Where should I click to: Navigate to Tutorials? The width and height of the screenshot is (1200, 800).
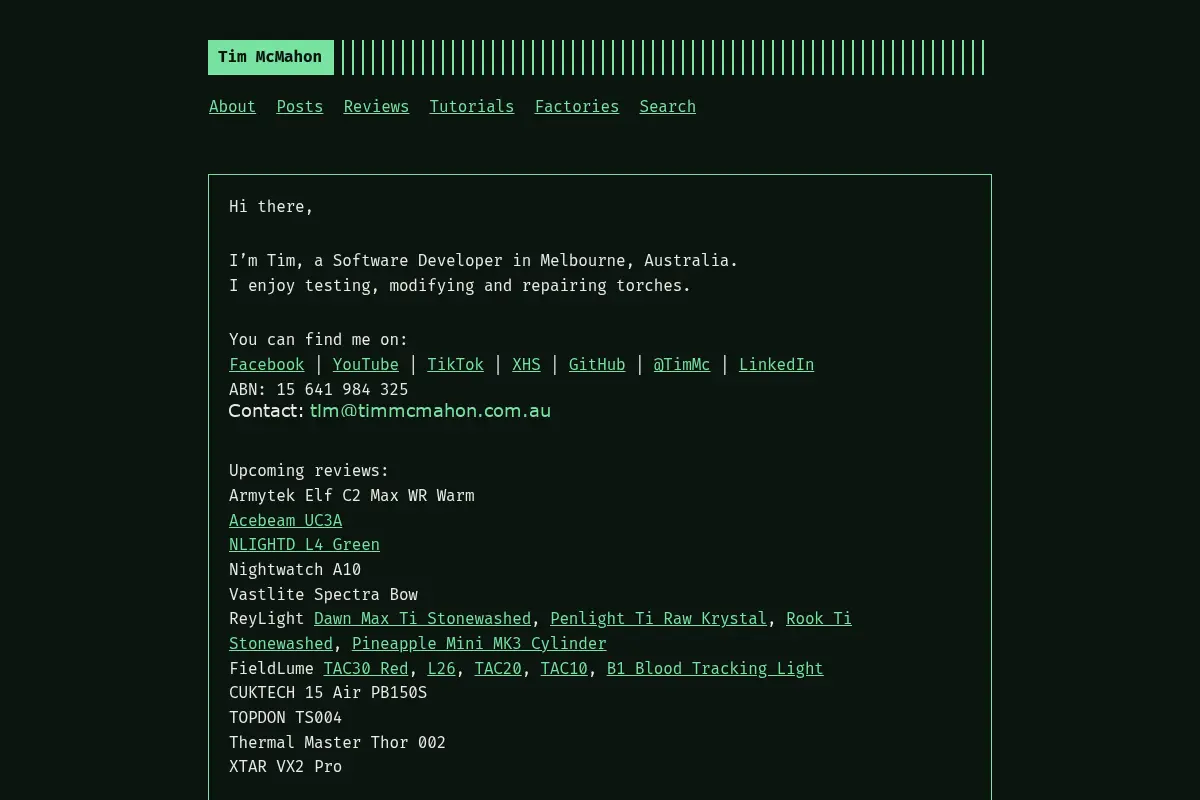[x=472, y=107]
